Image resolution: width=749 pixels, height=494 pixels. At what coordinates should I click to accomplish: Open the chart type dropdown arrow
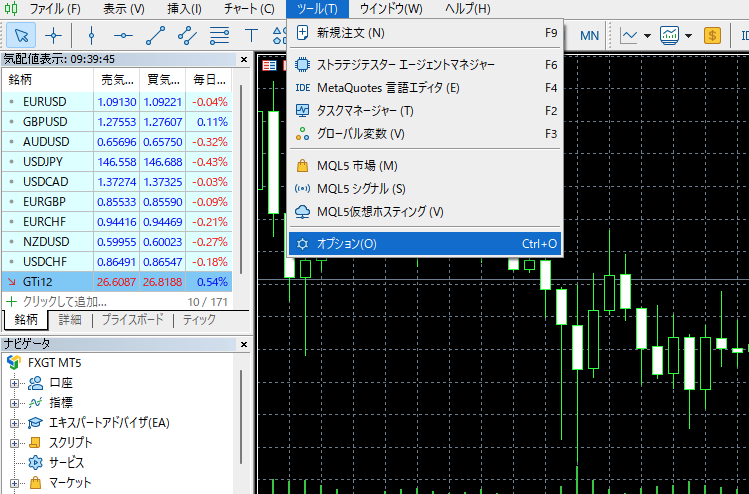648,36
